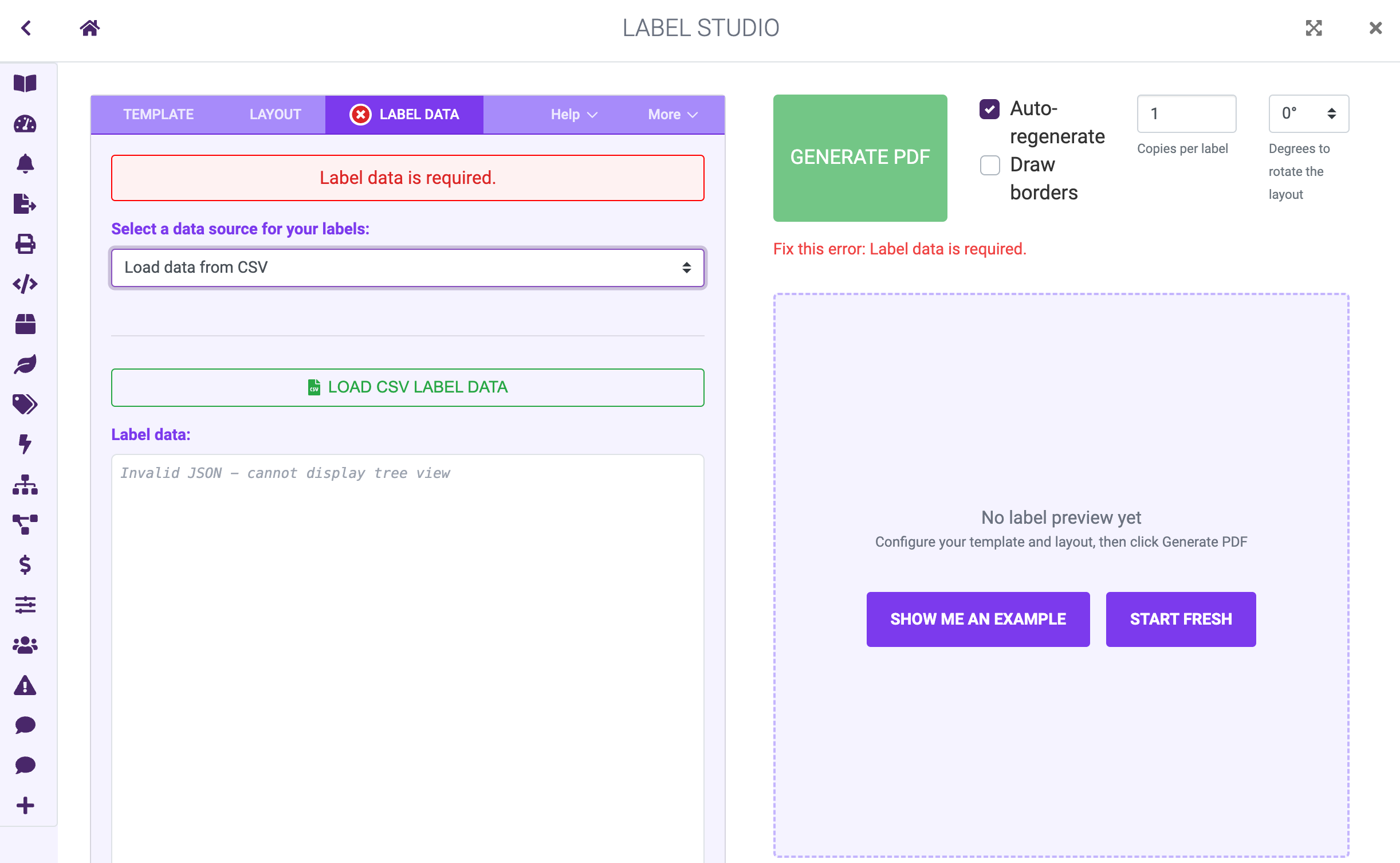Expand the Help menu
This screenshot has width=1400, height=863.
(573, 115)
